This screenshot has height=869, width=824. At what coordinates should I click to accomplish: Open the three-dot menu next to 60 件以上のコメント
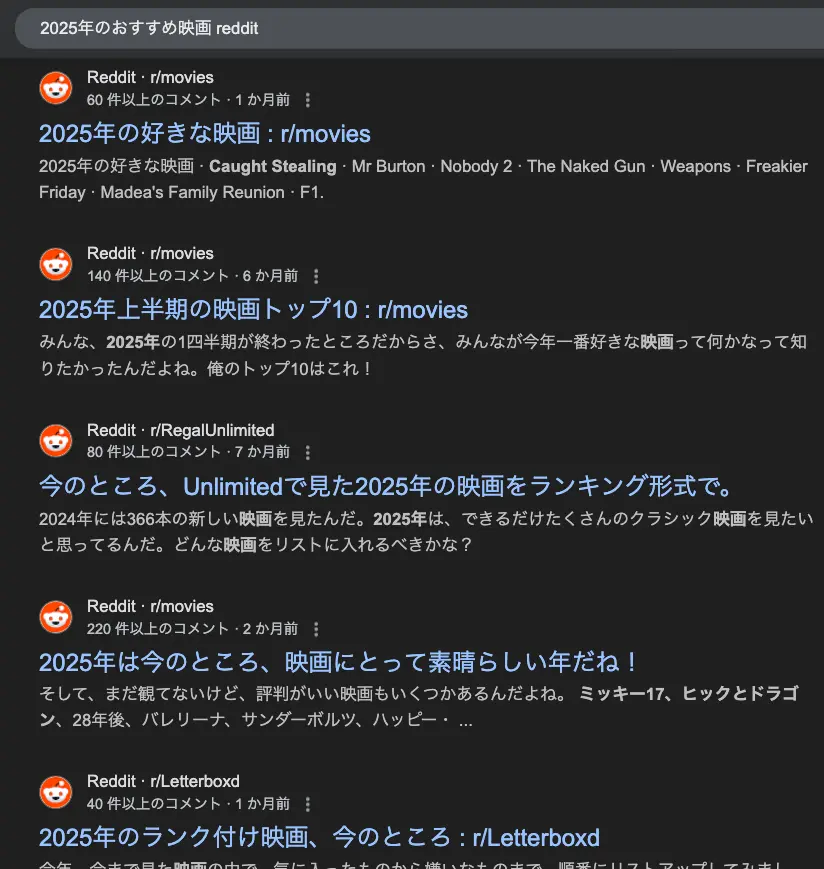click(x=308, y=100)
